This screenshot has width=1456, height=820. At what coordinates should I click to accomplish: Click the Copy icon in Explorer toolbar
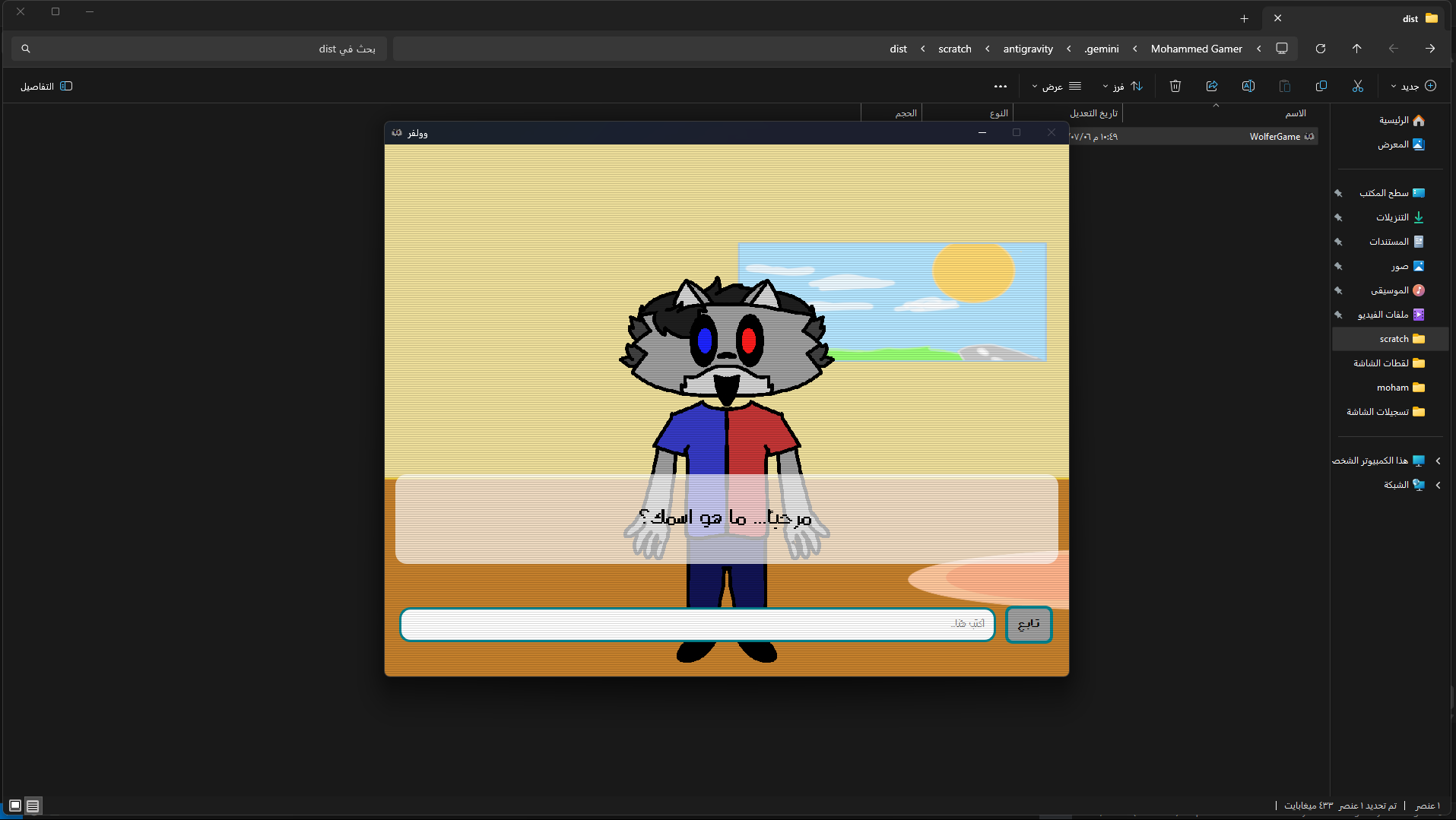(1321, 86)
